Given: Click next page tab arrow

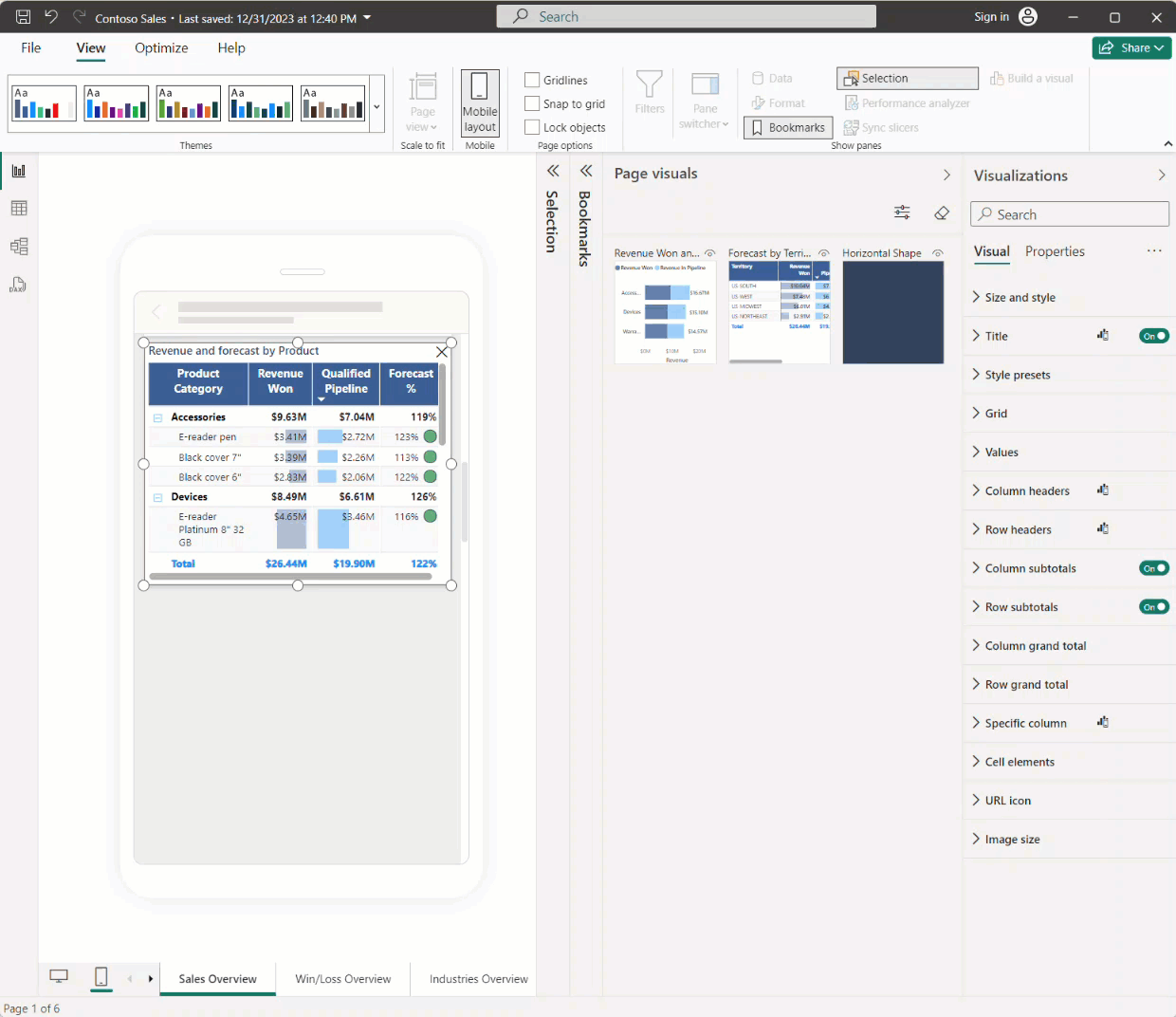Looking at the screenshot, I should pyautogui.click(x=151, y=978).
